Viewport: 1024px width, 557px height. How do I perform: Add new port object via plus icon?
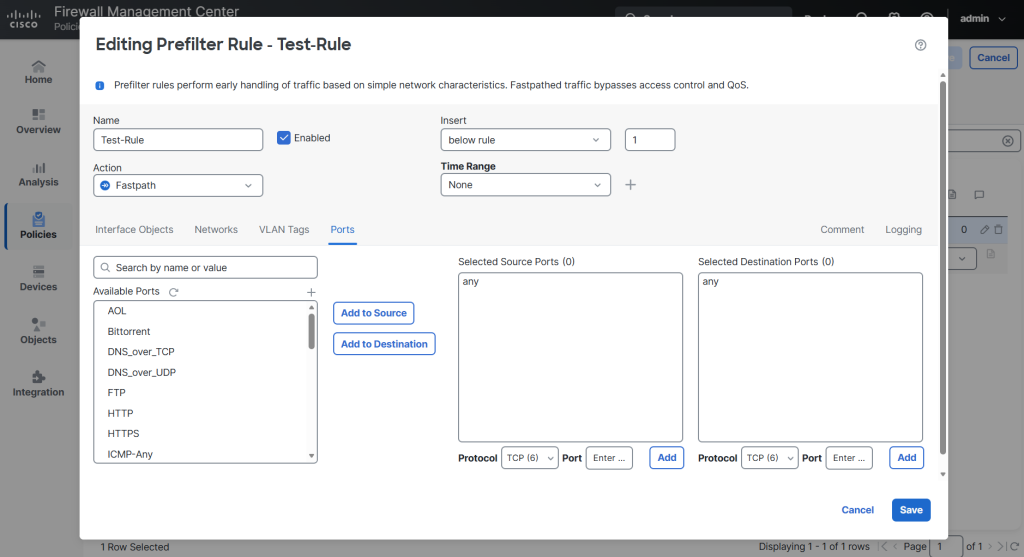click(x=312, y=292)
